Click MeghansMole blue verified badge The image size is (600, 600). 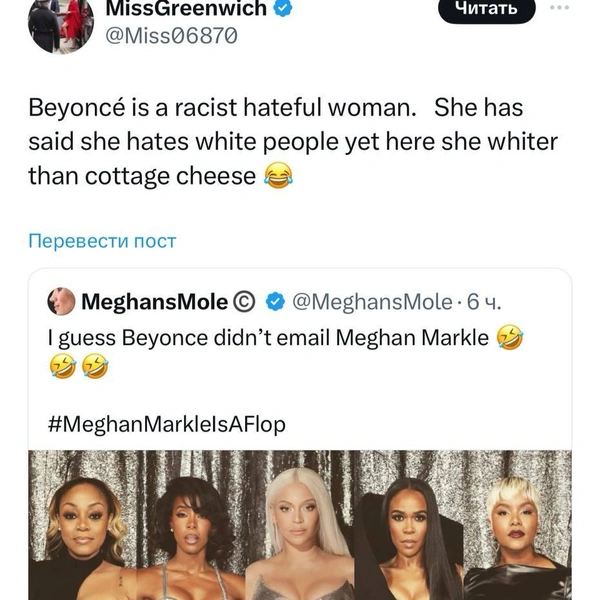tap(276, 302)
